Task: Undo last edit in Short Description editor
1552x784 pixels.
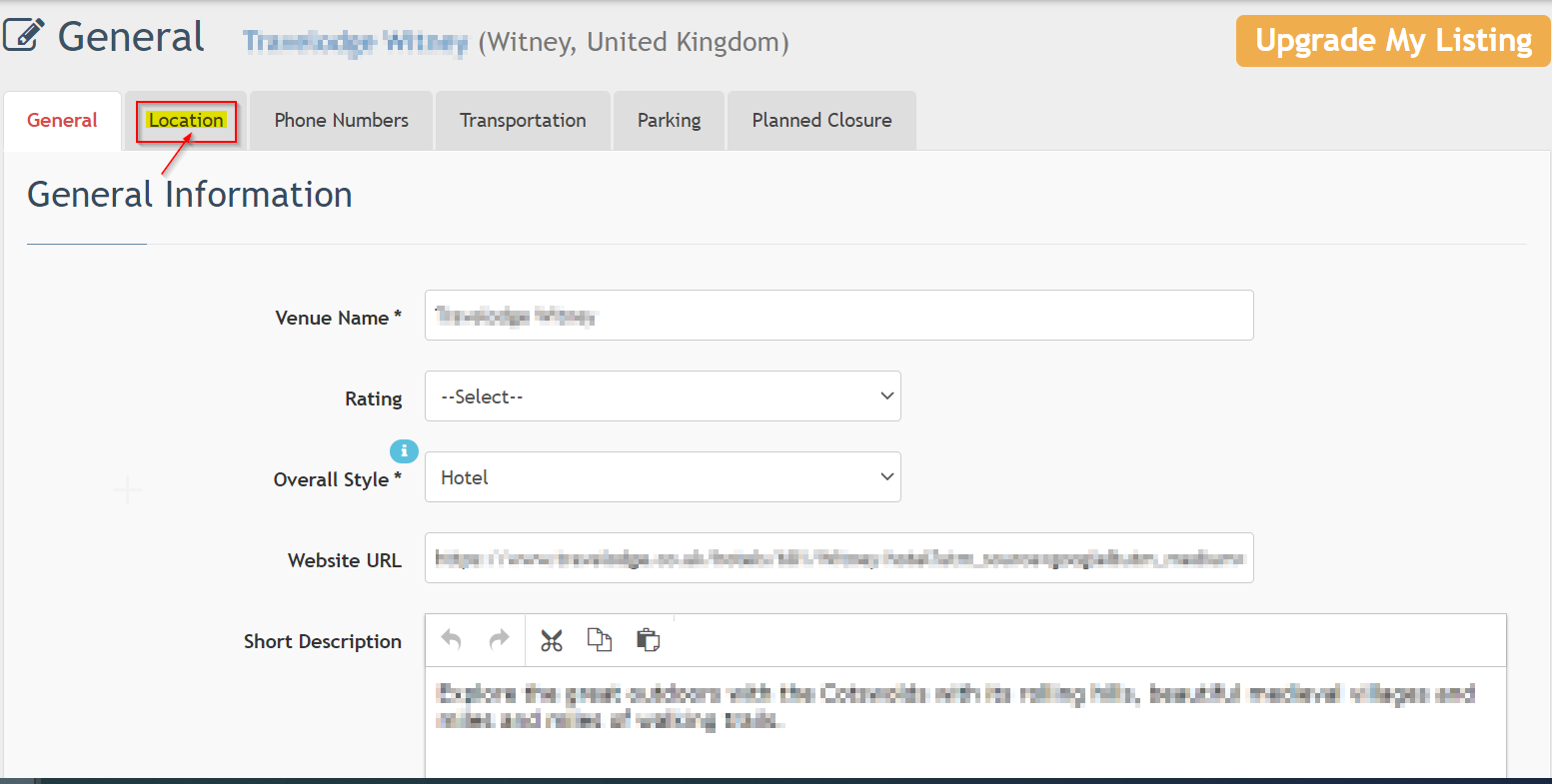Action: click(x=452, y=640)
